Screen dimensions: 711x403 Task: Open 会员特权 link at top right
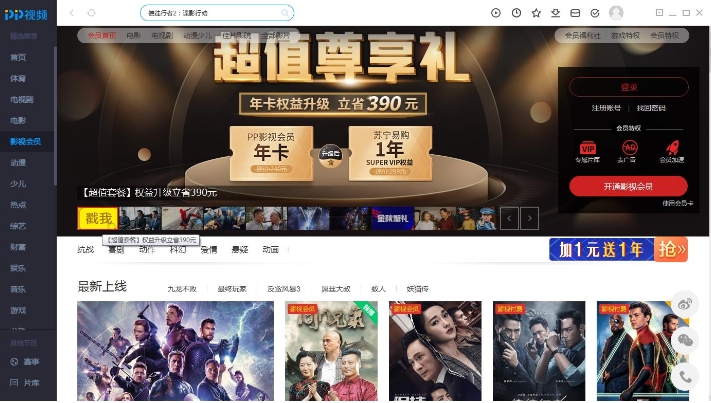[665, 35]
